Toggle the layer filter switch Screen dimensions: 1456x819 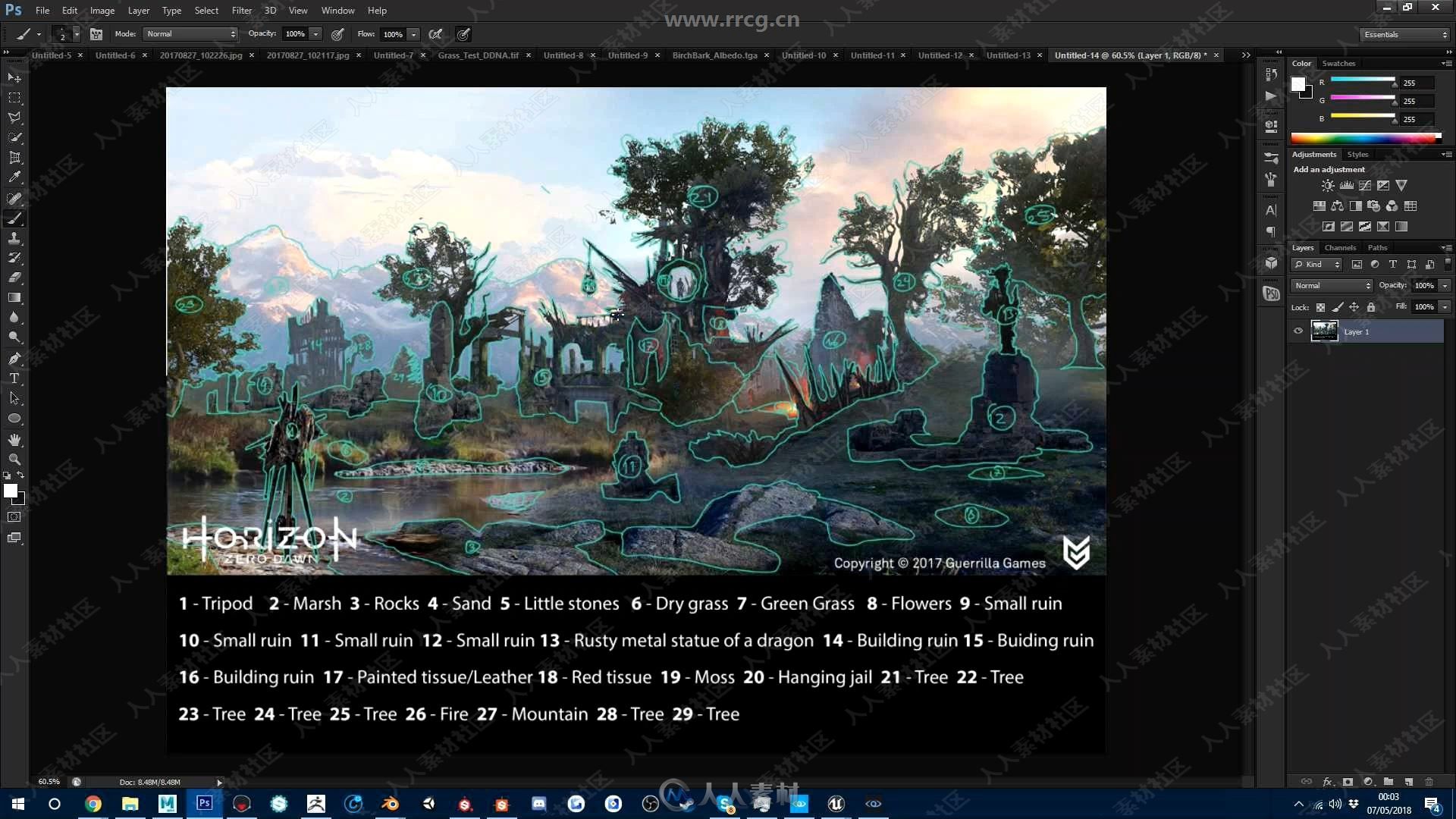[x=1448, y=264]
